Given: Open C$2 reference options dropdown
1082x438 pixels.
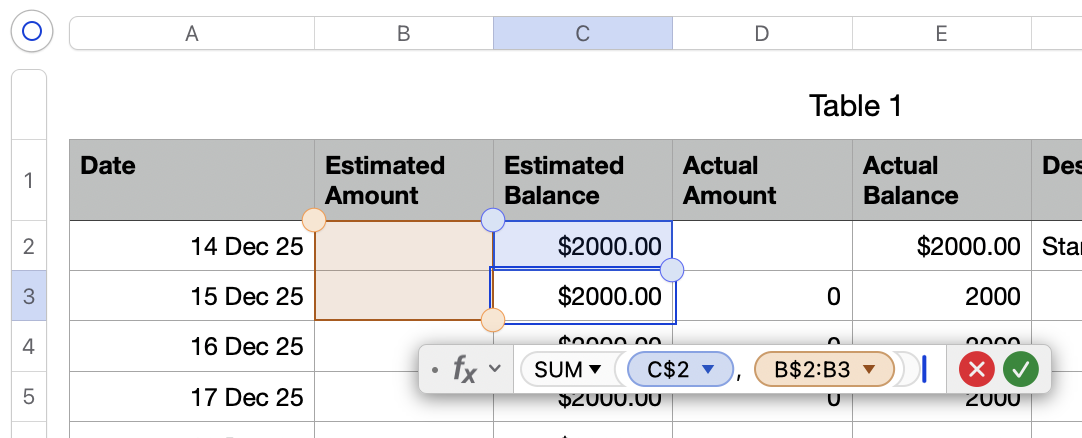Looking at the screenshot, I should point(709,370).
